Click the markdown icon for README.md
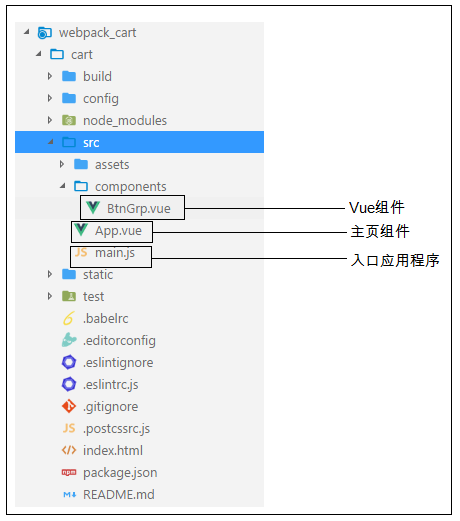This screenshot has width=460, height=521. [x=70, y=495]
